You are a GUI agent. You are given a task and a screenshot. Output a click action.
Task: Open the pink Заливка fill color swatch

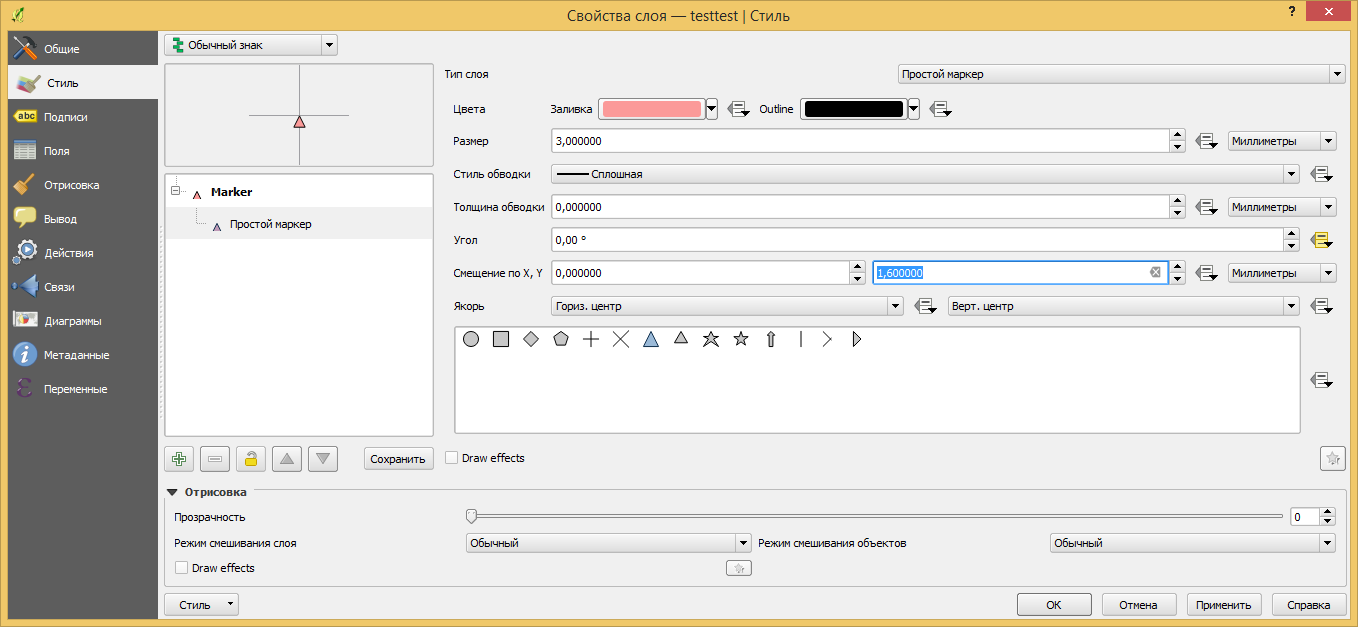point(651,109)
